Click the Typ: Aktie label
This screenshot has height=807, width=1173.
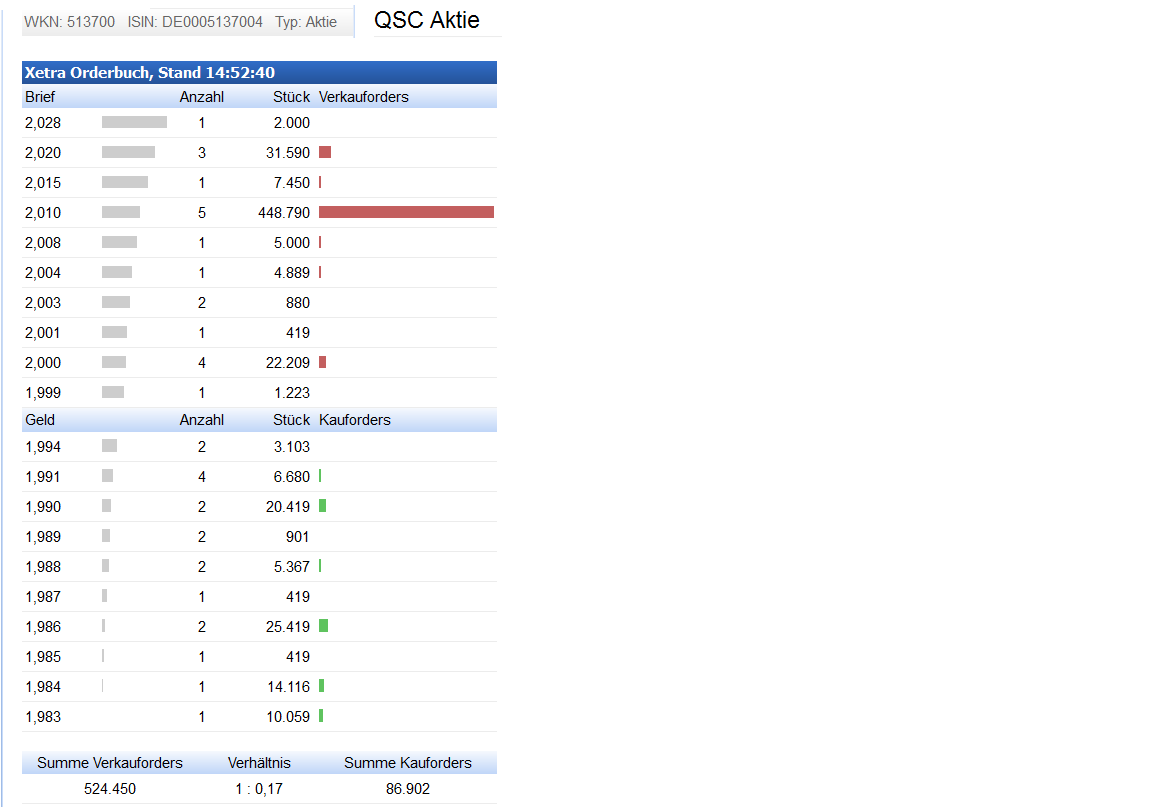coord(306,21)
